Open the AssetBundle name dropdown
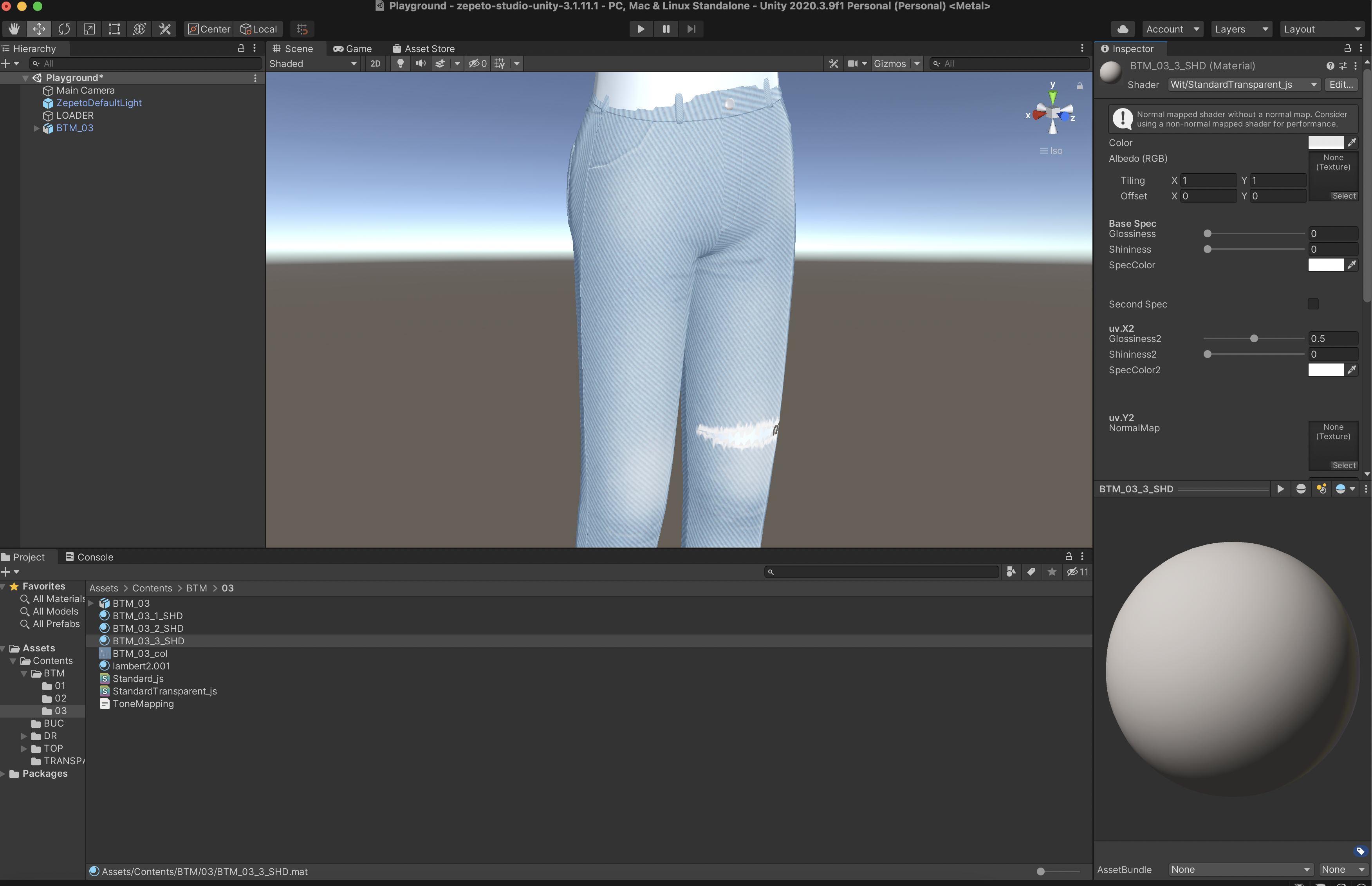Image resolution: width=1372 pixels, height=886 pixels. 1241,869
